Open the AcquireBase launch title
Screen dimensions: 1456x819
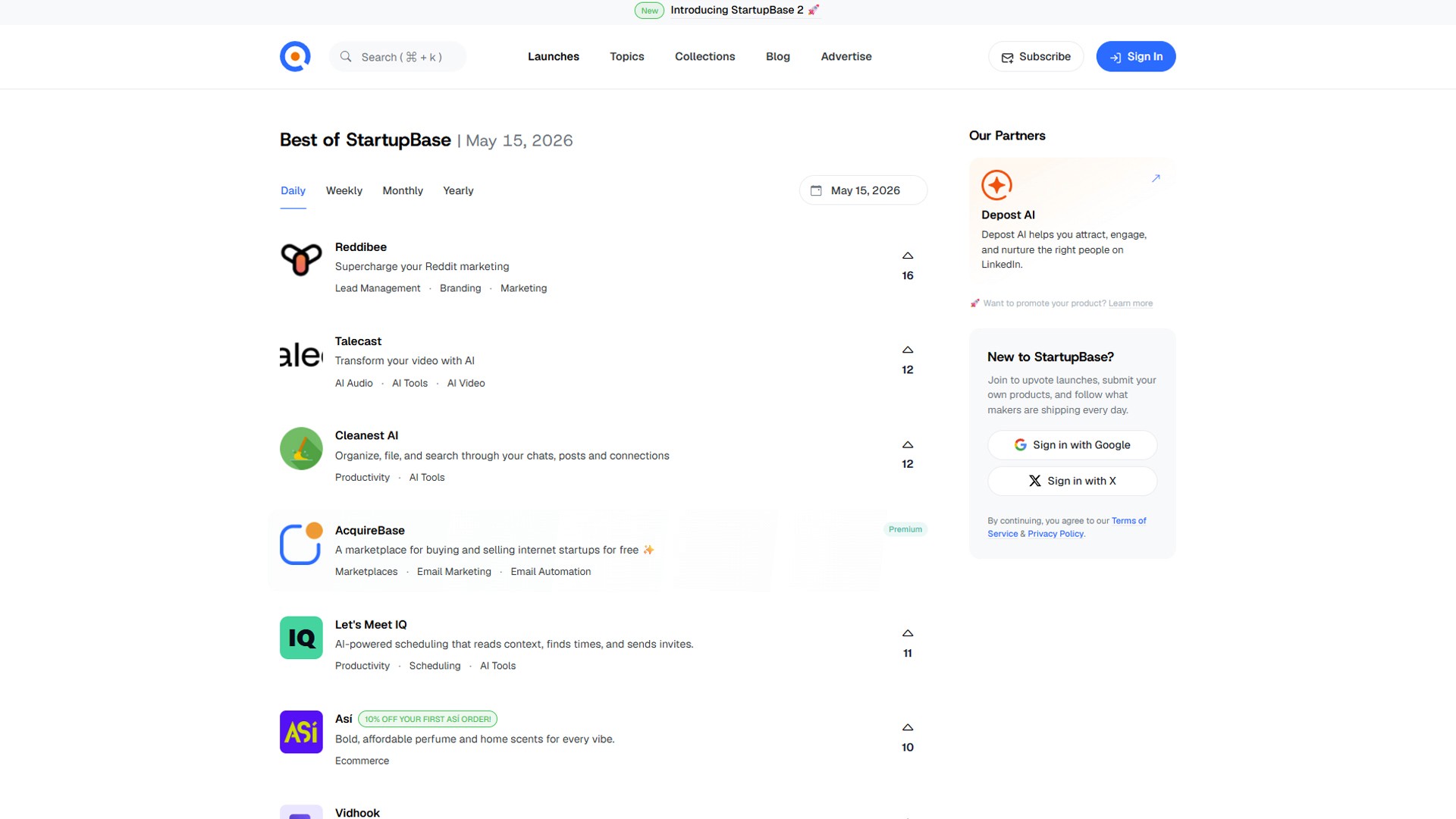coord(370,530)
